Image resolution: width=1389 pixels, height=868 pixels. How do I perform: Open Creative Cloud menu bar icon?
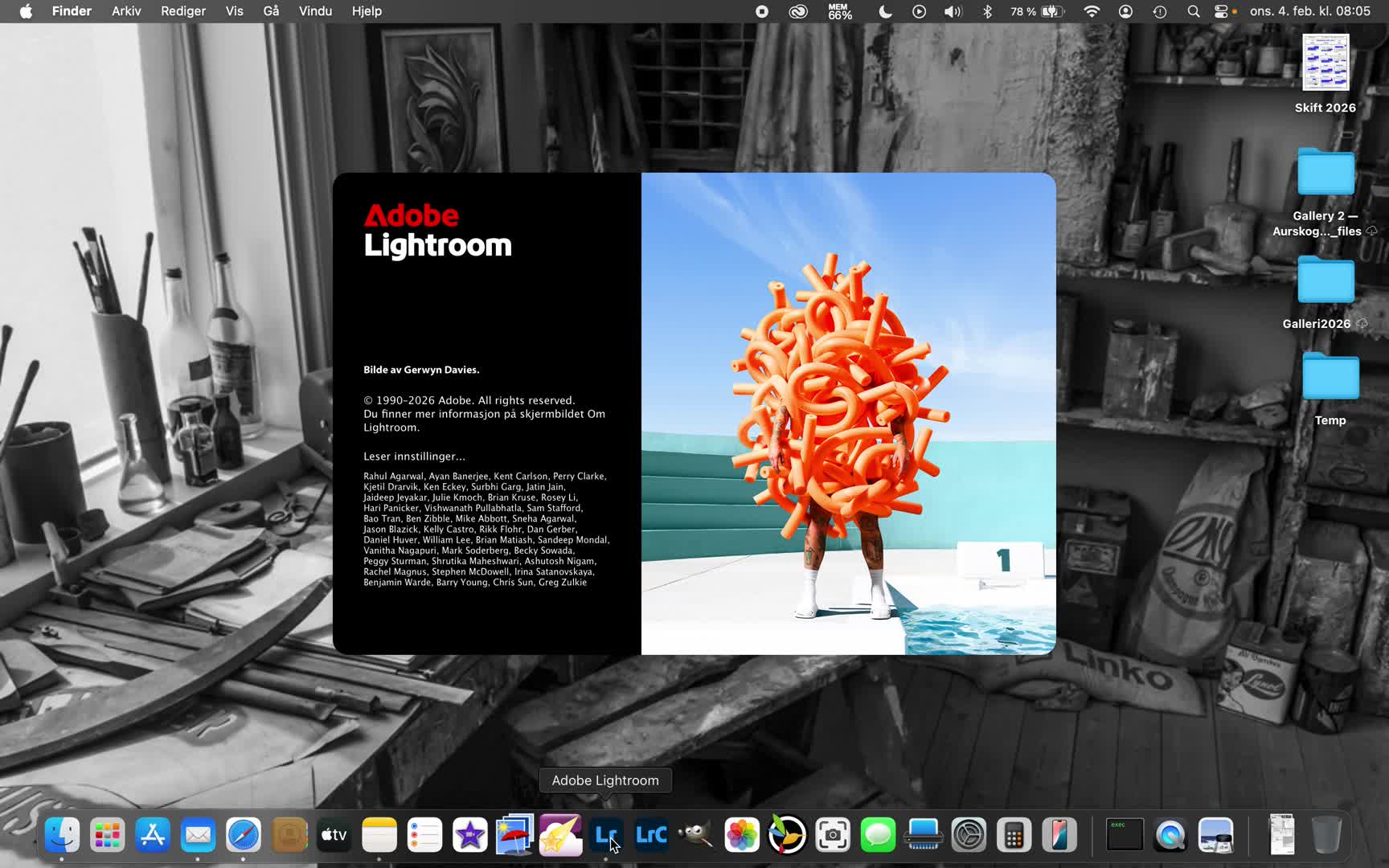tap(797, 11)
